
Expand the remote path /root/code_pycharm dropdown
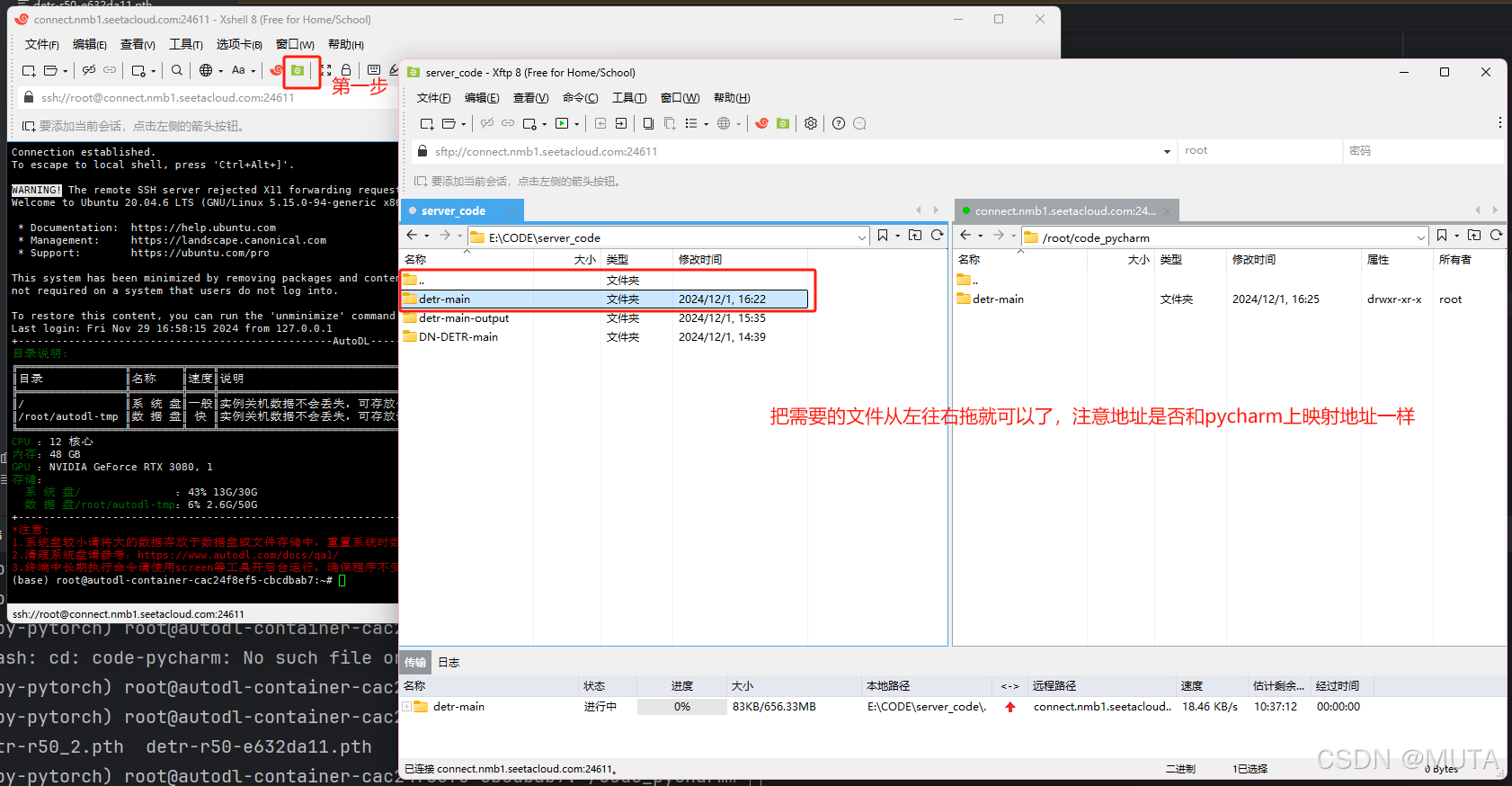[1421, 237]
